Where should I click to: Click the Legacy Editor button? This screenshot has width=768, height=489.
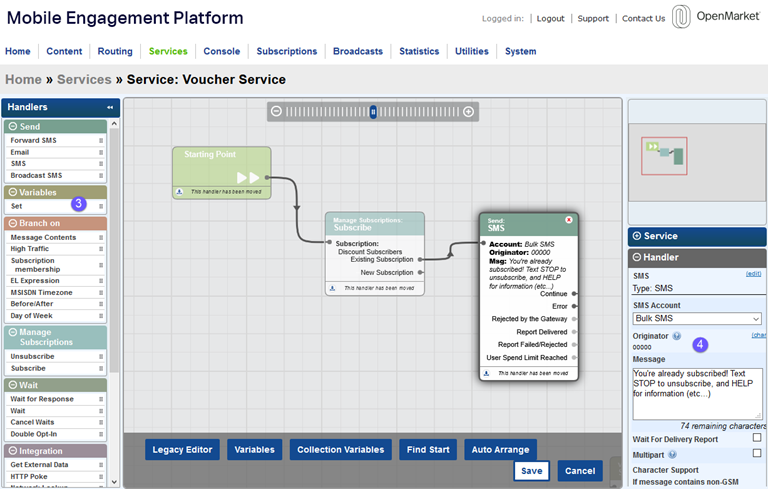pyautogui.click(x=182, y=450)
